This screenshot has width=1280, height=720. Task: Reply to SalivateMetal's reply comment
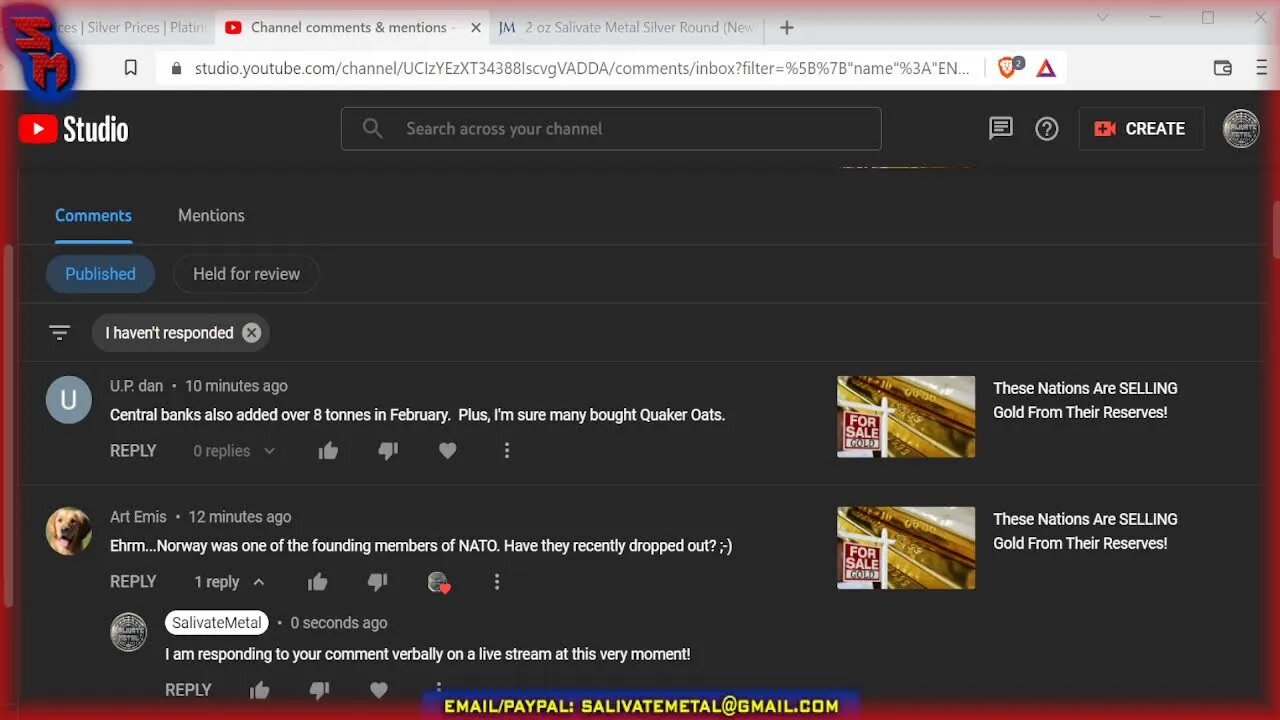pos(188,689)
